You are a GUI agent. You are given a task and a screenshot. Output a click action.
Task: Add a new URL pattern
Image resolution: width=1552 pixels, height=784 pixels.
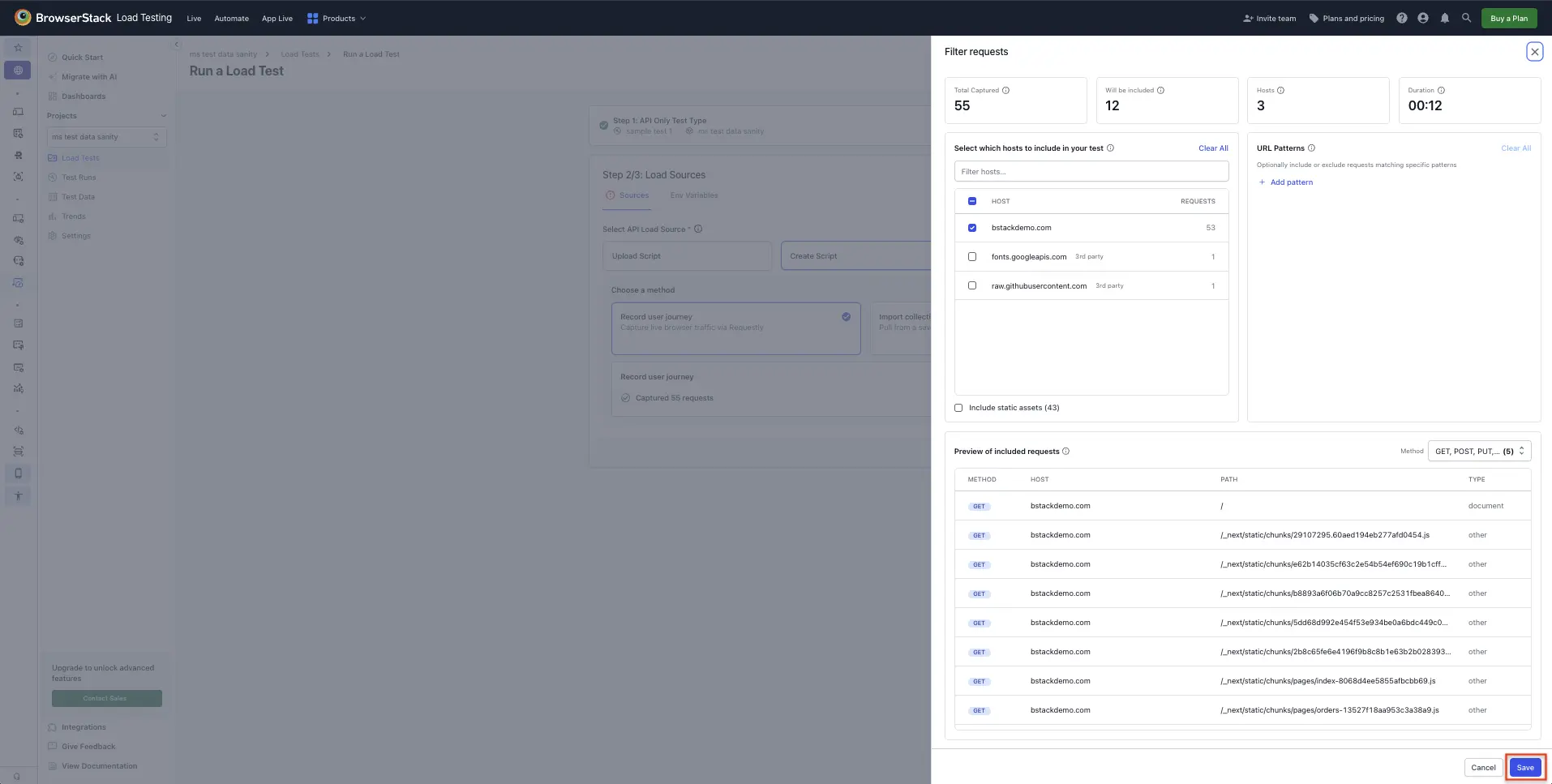(1285, 182)
